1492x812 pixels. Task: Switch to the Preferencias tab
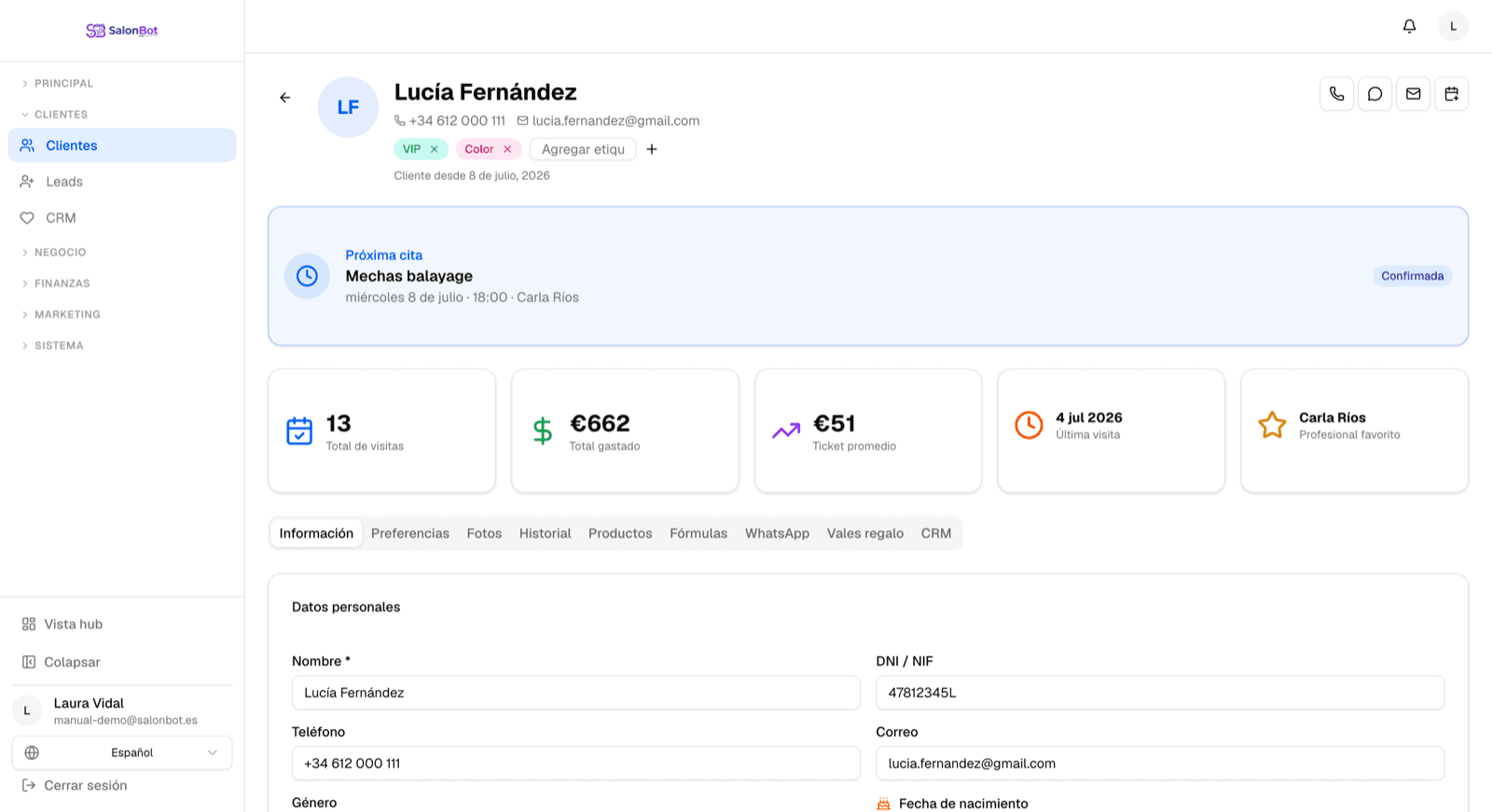tap(410, 533)
